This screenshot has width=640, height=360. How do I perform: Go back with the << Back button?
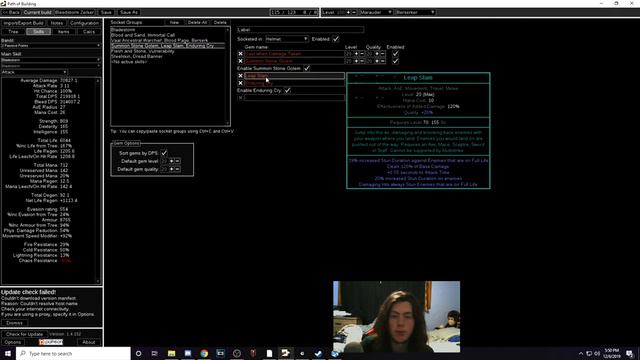[x=11, y=12]
